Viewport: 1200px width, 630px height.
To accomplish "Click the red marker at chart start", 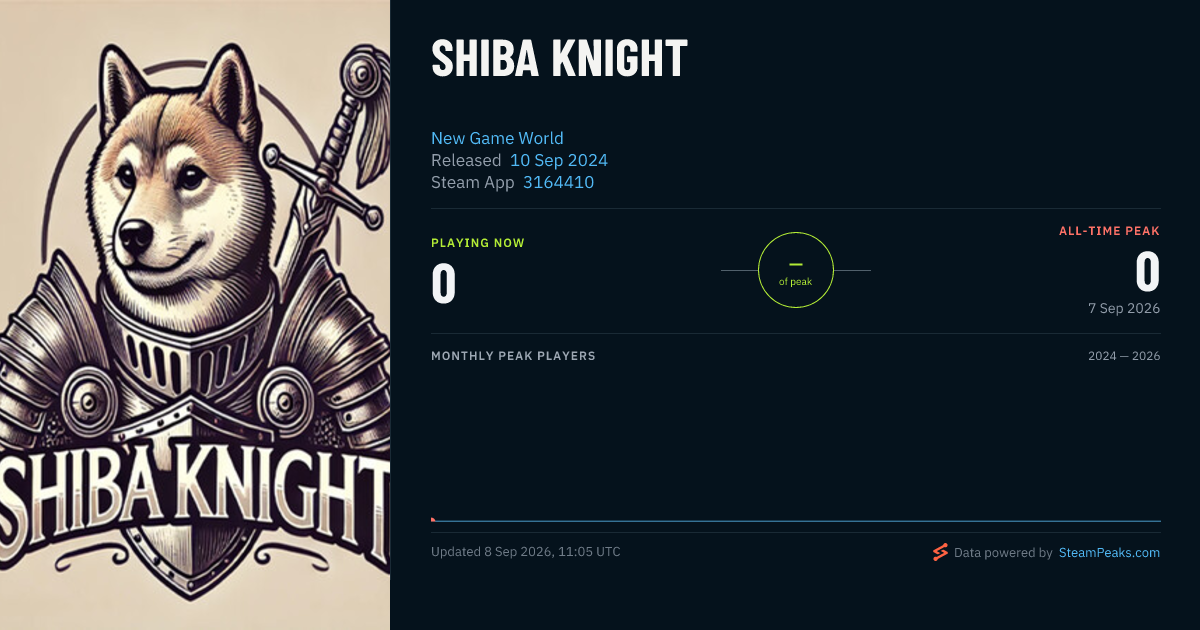I will click(433, 519).
